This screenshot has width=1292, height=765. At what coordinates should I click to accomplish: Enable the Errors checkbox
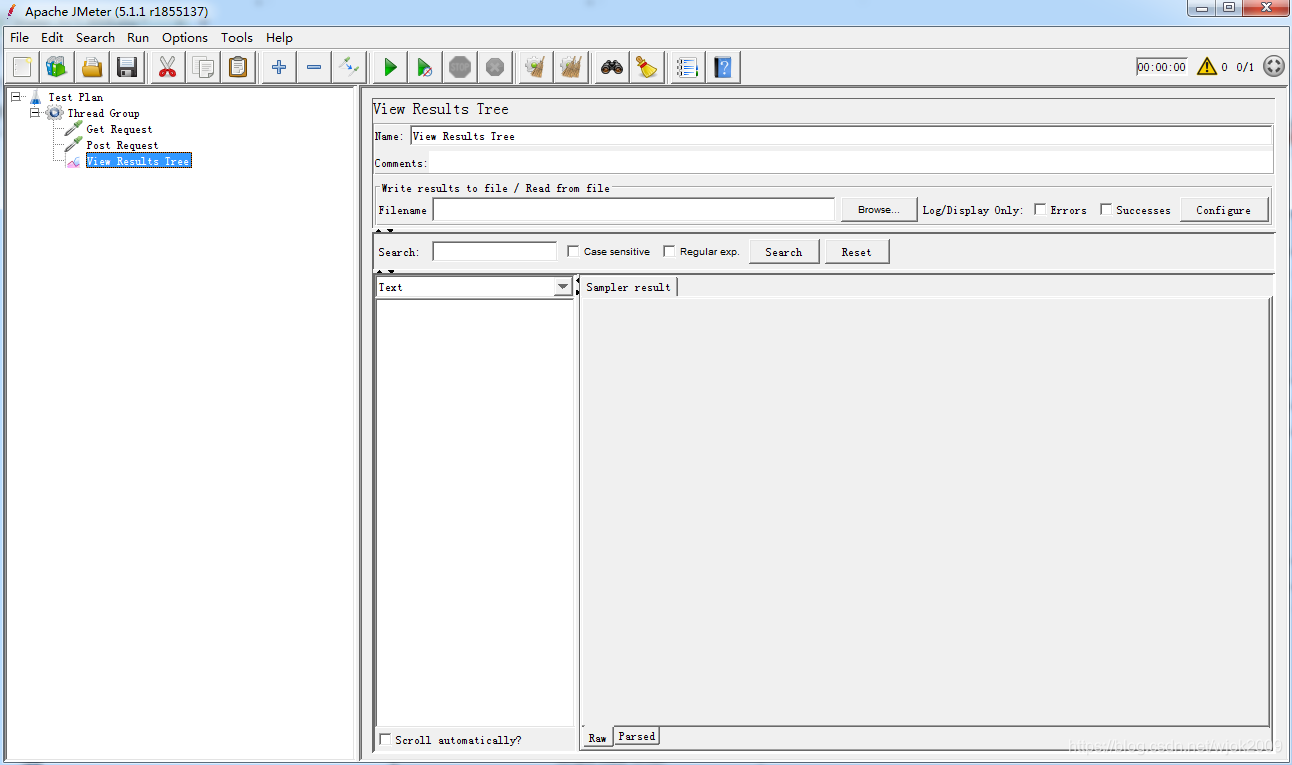pyautogui.click(x=1040, y=209)
